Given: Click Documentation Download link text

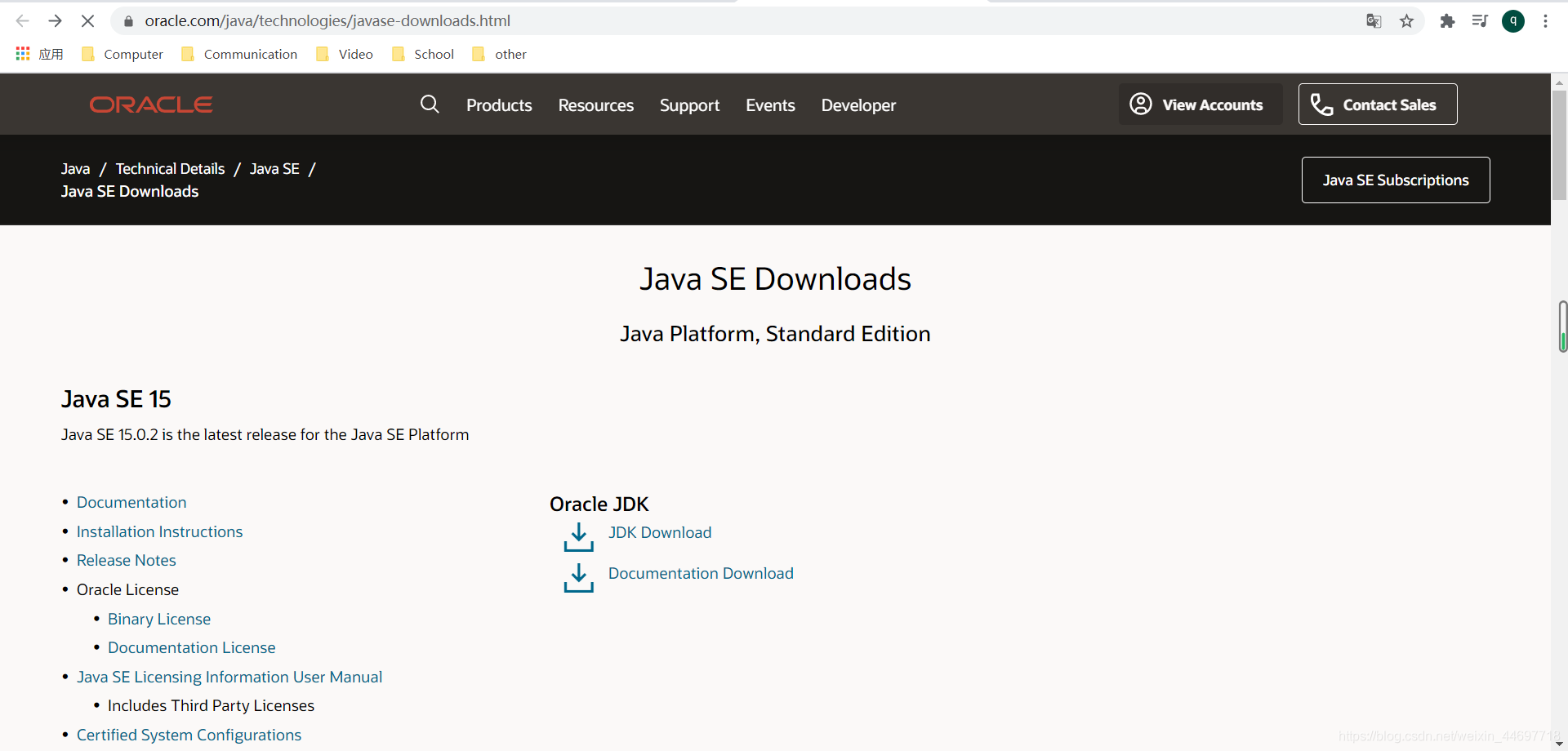Looking at the screenshot, I should 701,574.
